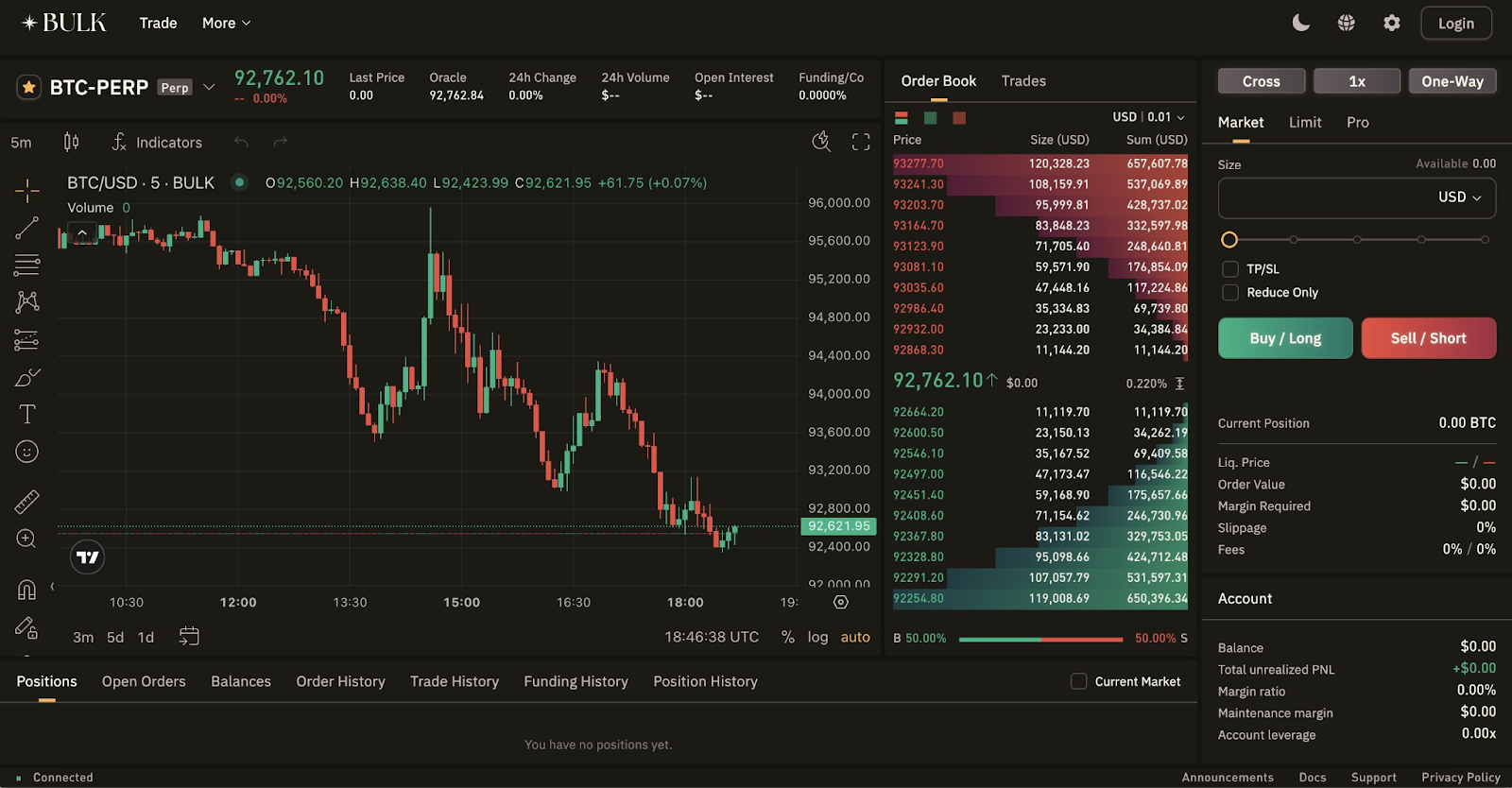This screenshot has width=1512, height=788.
Task: Open size currency USD dropdown
Action: [x=1460, y=197]
